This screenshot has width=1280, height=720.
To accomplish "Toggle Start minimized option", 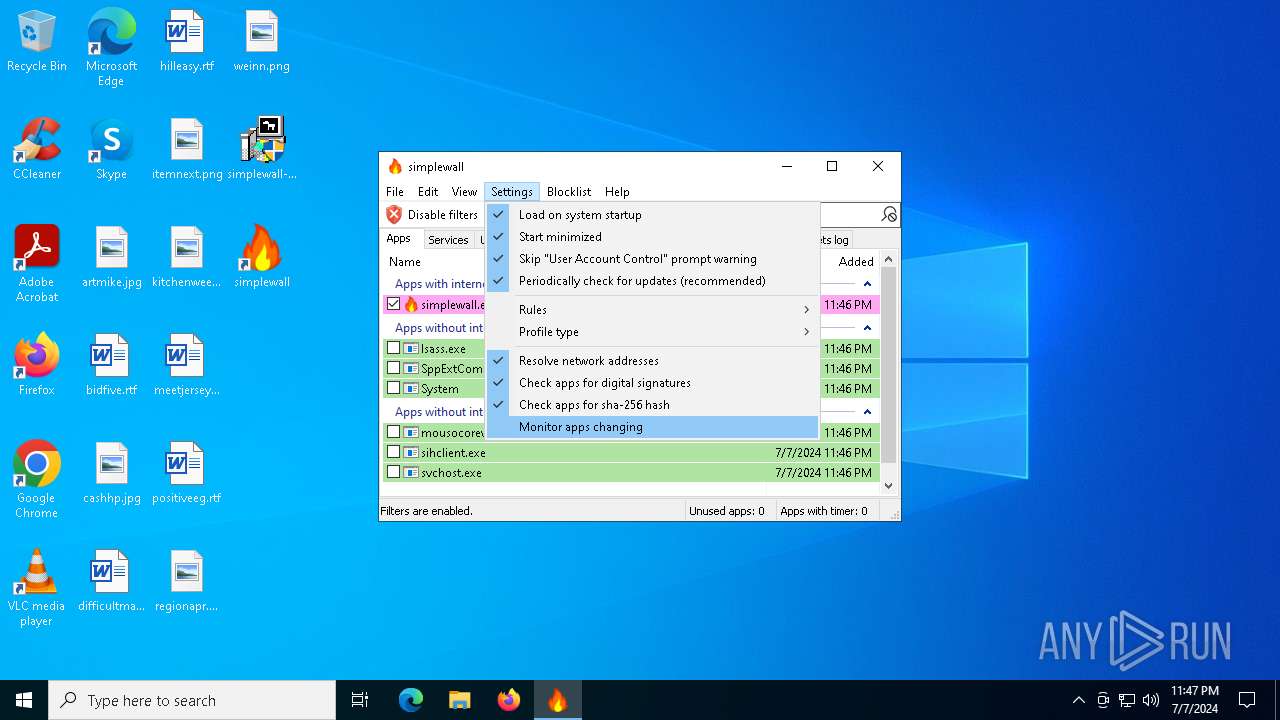I will 652,237.
